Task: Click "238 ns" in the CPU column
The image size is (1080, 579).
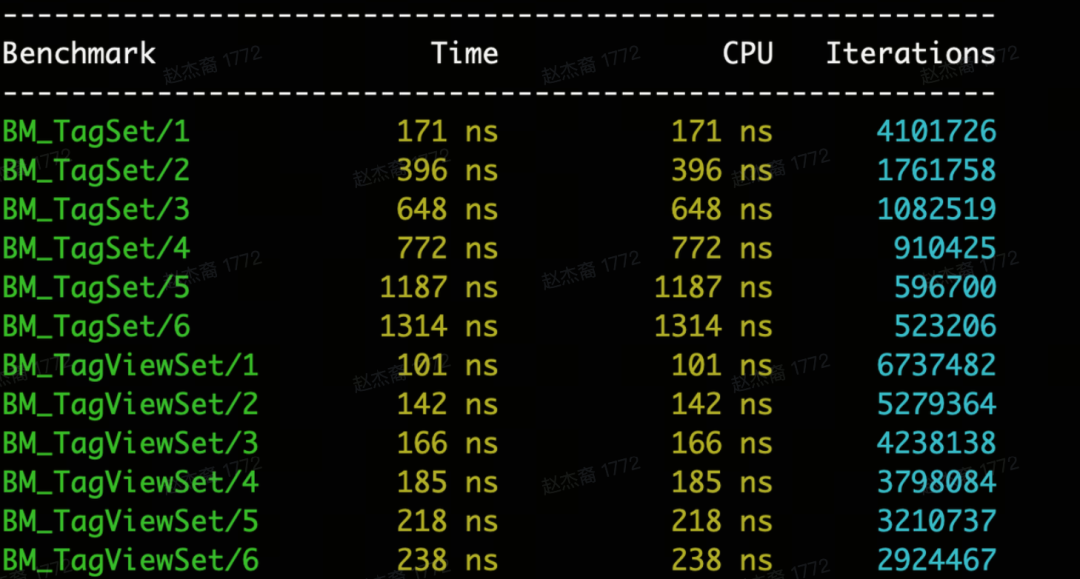Action: tap(722, 560)
